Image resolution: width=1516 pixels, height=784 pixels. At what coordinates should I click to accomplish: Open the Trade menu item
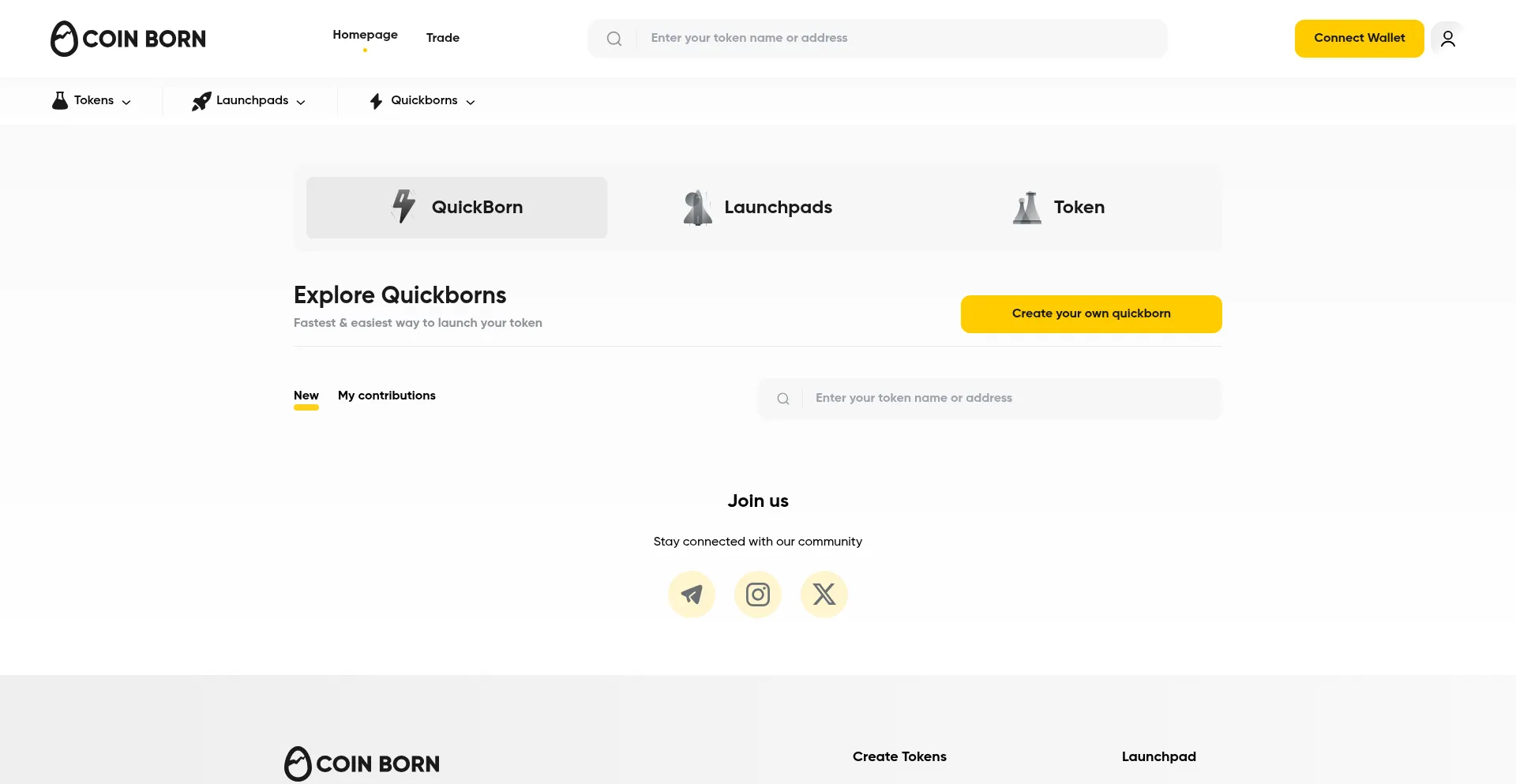(x=442, y=37)
